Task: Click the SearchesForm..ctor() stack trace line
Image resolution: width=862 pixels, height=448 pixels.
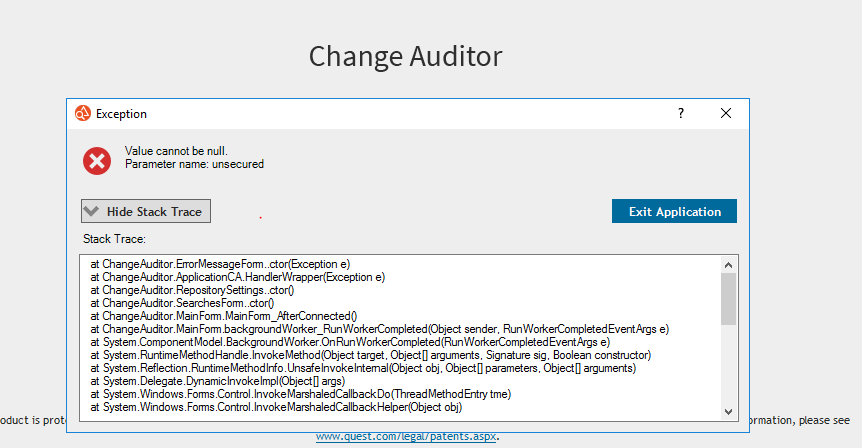Action: coord(183,303)
